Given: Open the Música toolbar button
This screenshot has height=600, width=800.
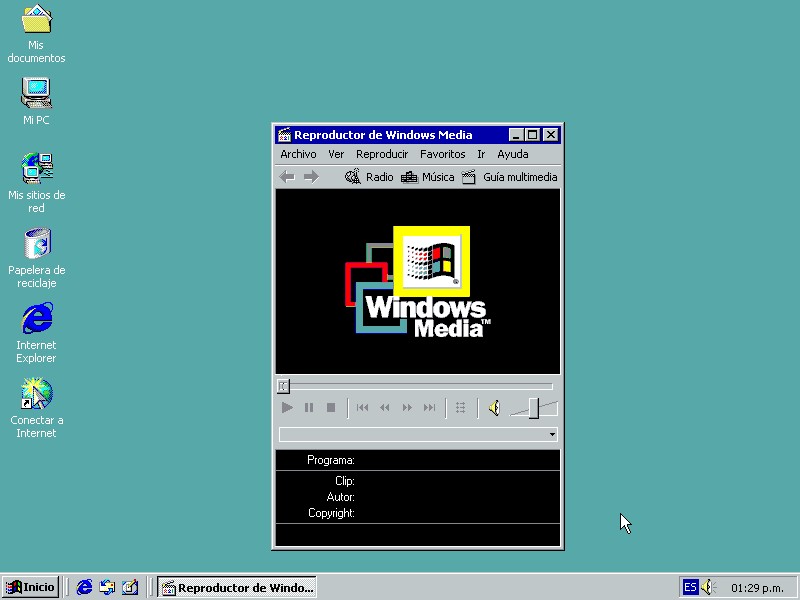Looking at the screenshot, I should (428, 177).
